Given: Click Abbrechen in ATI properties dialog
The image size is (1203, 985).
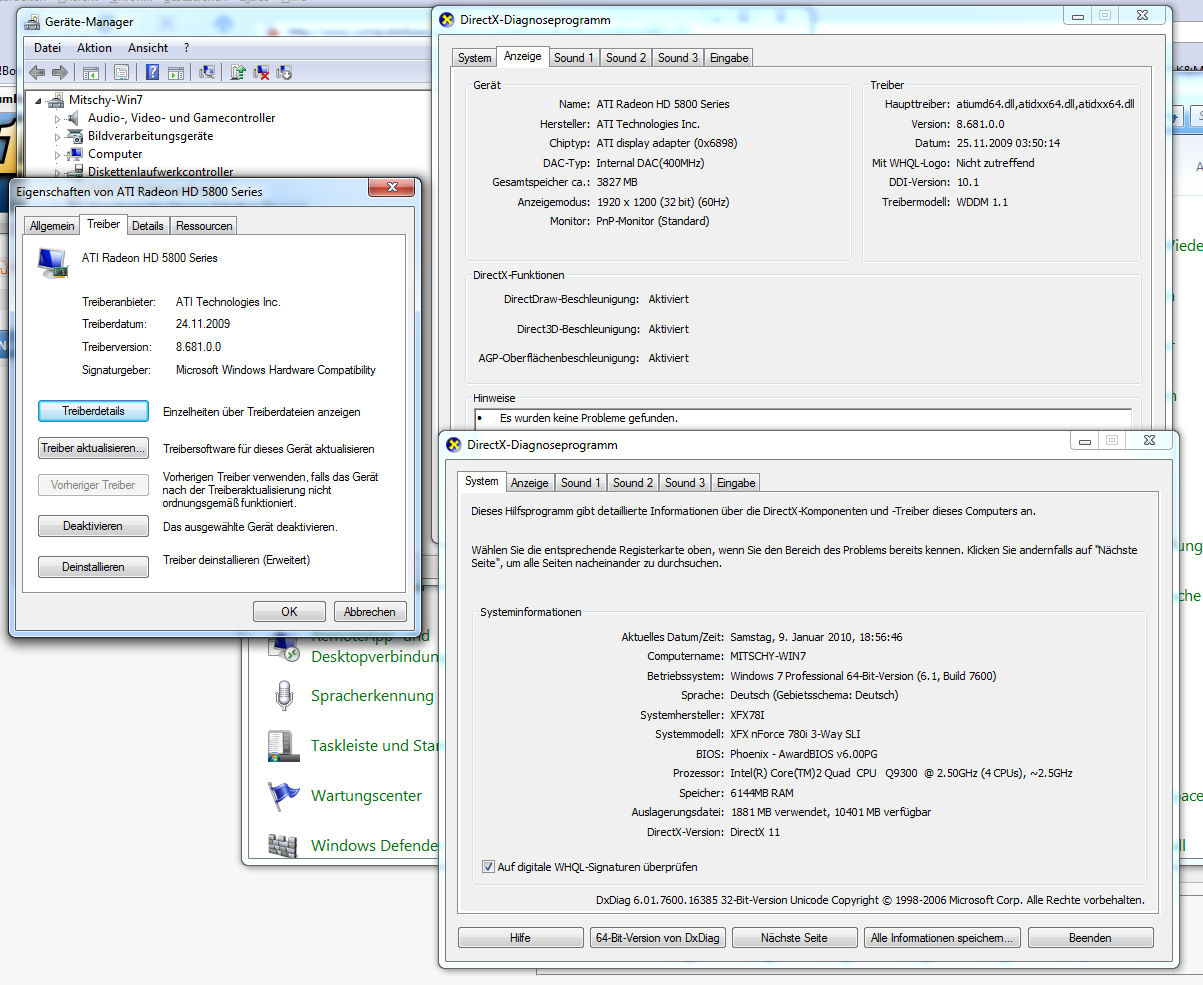Looking at the screenshot, I should click(x=370, y=612).
